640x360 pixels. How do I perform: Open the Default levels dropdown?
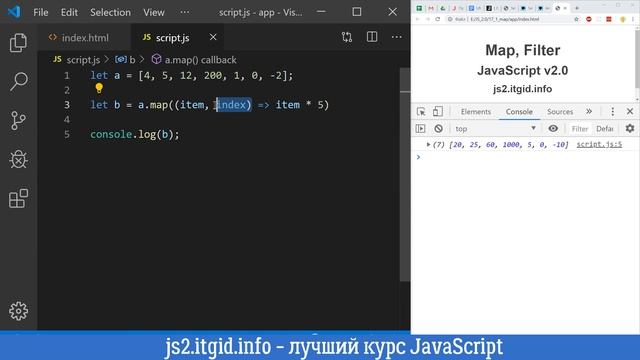pyautogui.click(x=605, y=129)
